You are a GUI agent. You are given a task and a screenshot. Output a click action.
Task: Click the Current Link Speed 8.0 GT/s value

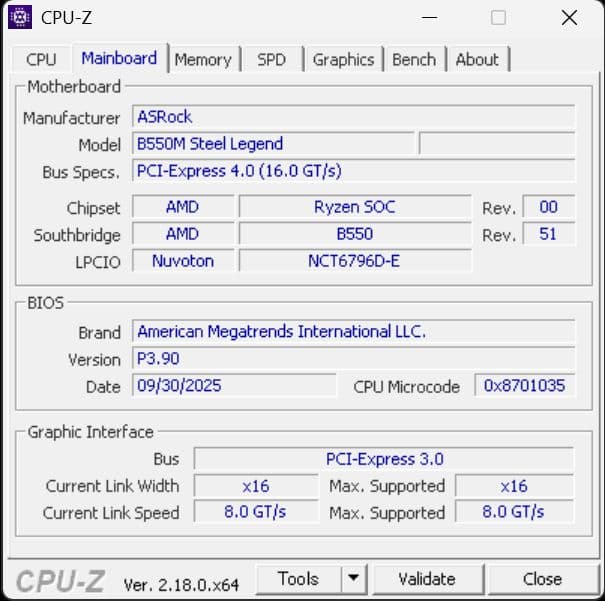click(256, 512)
